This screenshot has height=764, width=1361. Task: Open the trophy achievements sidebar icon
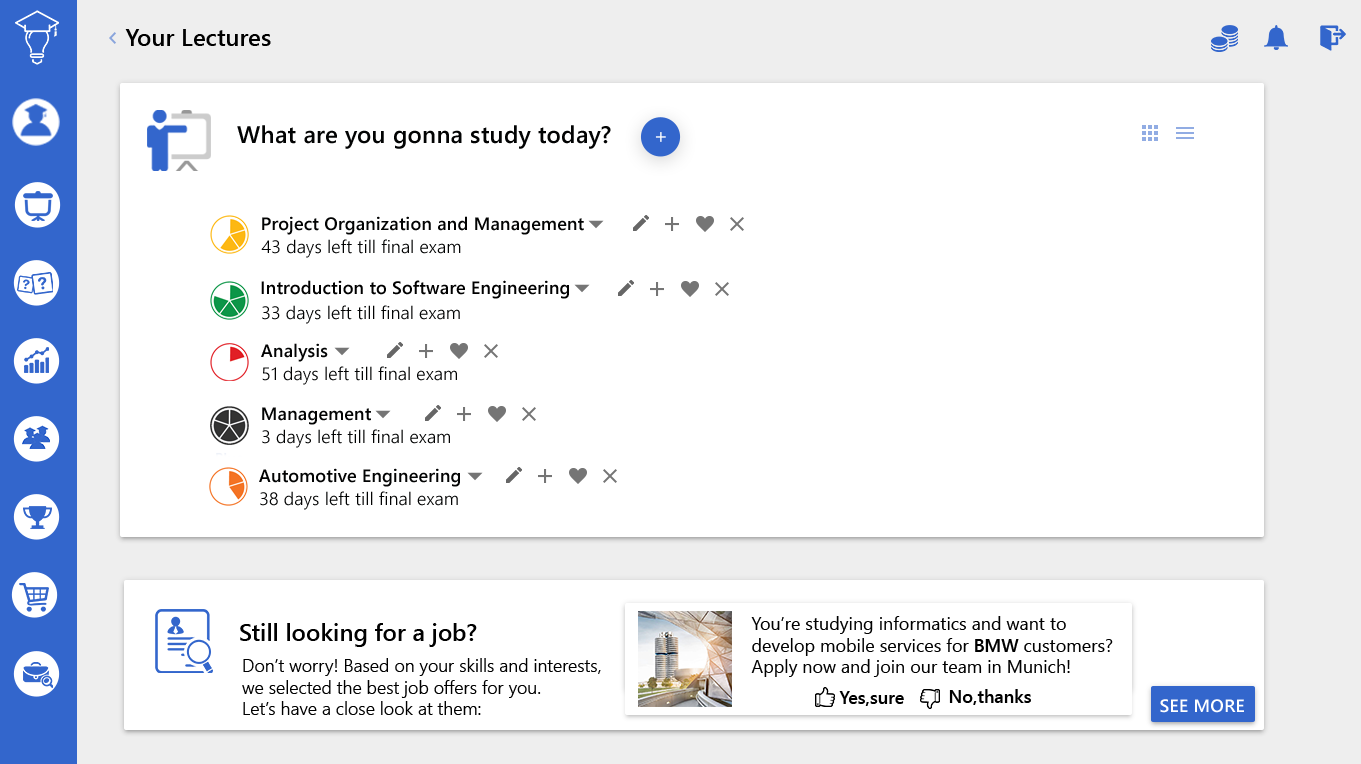click(x=37, y=517)
